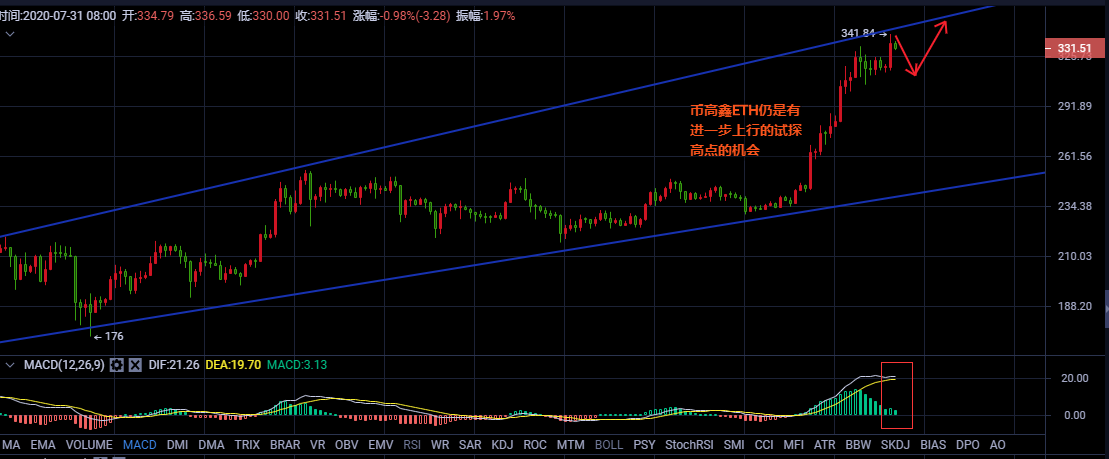
Task: Collapse the MACD indicator panel chevron
Action: coord(9,365)
